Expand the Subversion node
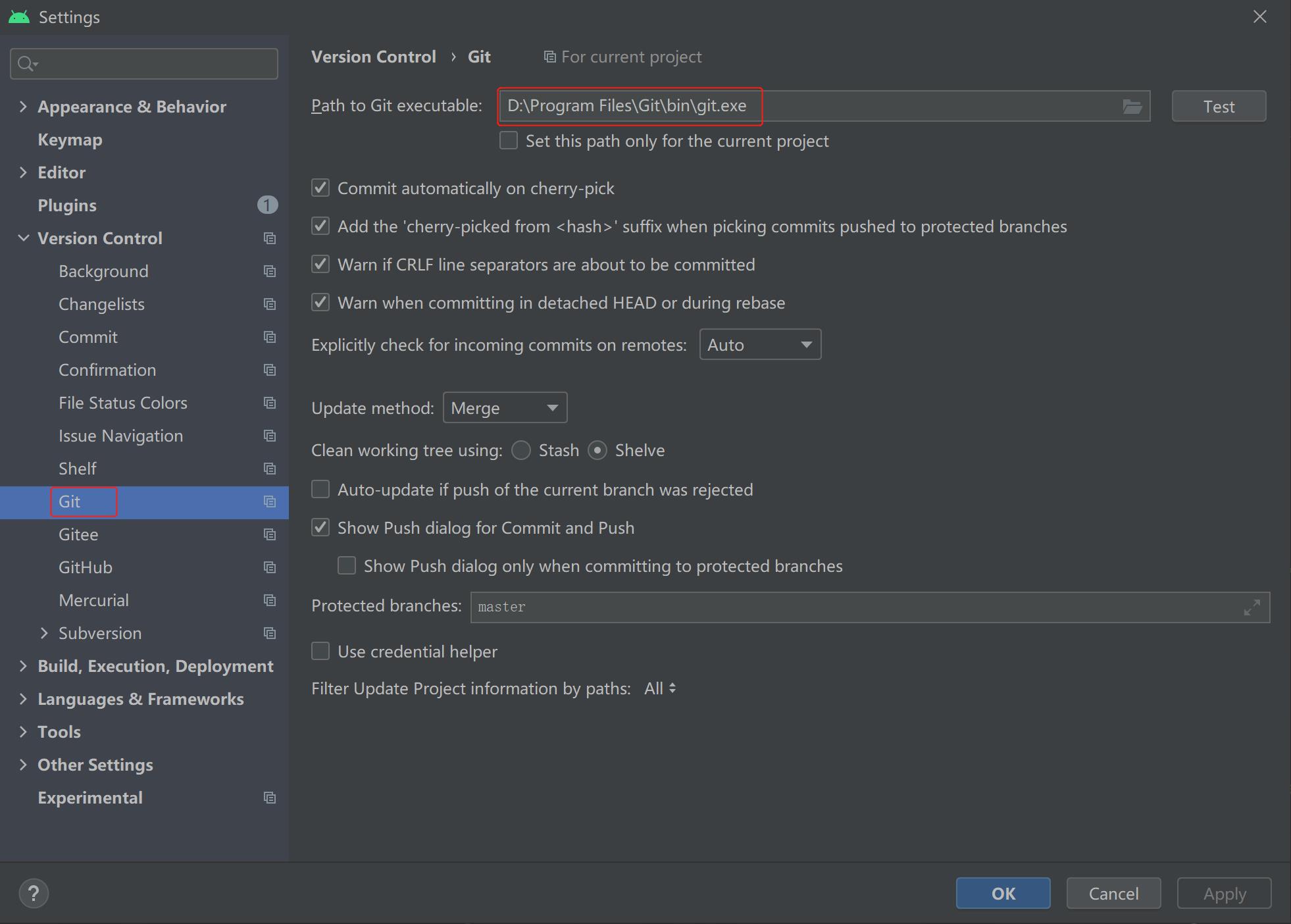This screenshot has width=1291, height=924. [x=44, y=633]
